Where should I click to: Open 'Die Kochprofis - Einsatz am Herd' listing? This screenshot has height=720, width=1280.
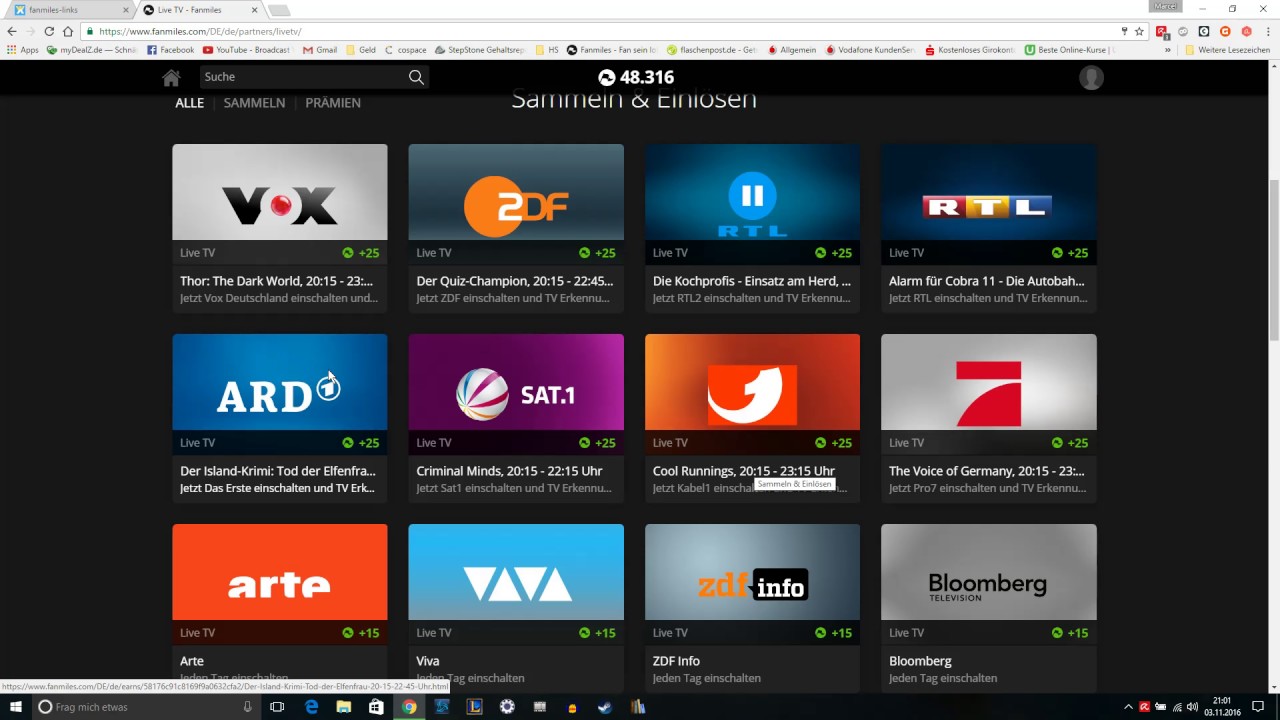pos(752,281)
